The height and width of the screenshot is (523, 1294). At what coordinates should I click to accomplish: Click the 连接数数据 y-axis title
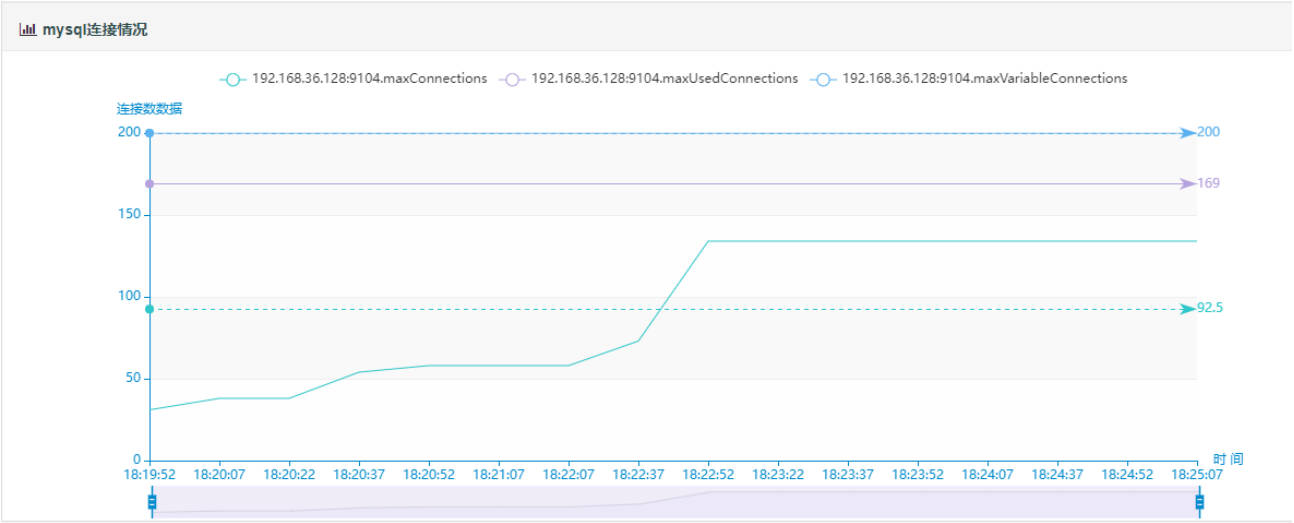(x=149, y=109)
